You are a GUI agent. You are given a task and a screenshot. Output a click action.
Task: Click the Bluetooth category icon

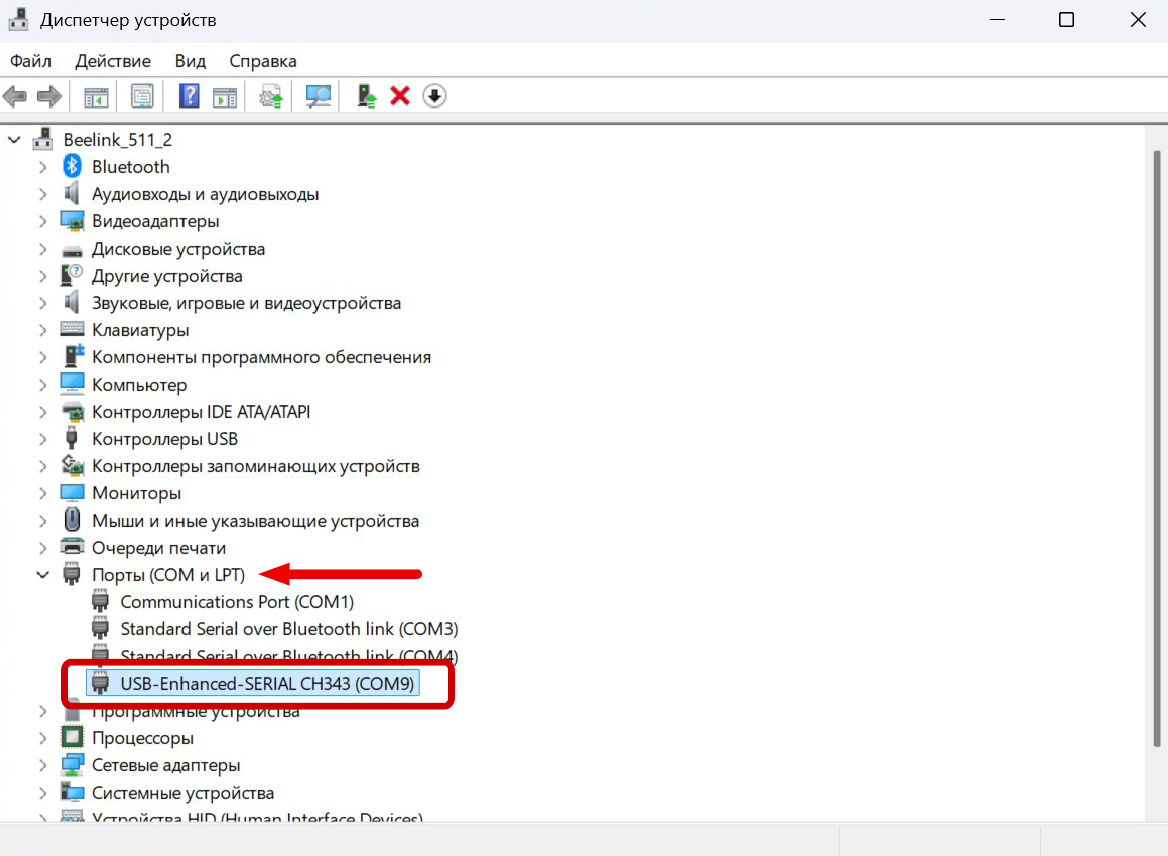pos(72,166)
